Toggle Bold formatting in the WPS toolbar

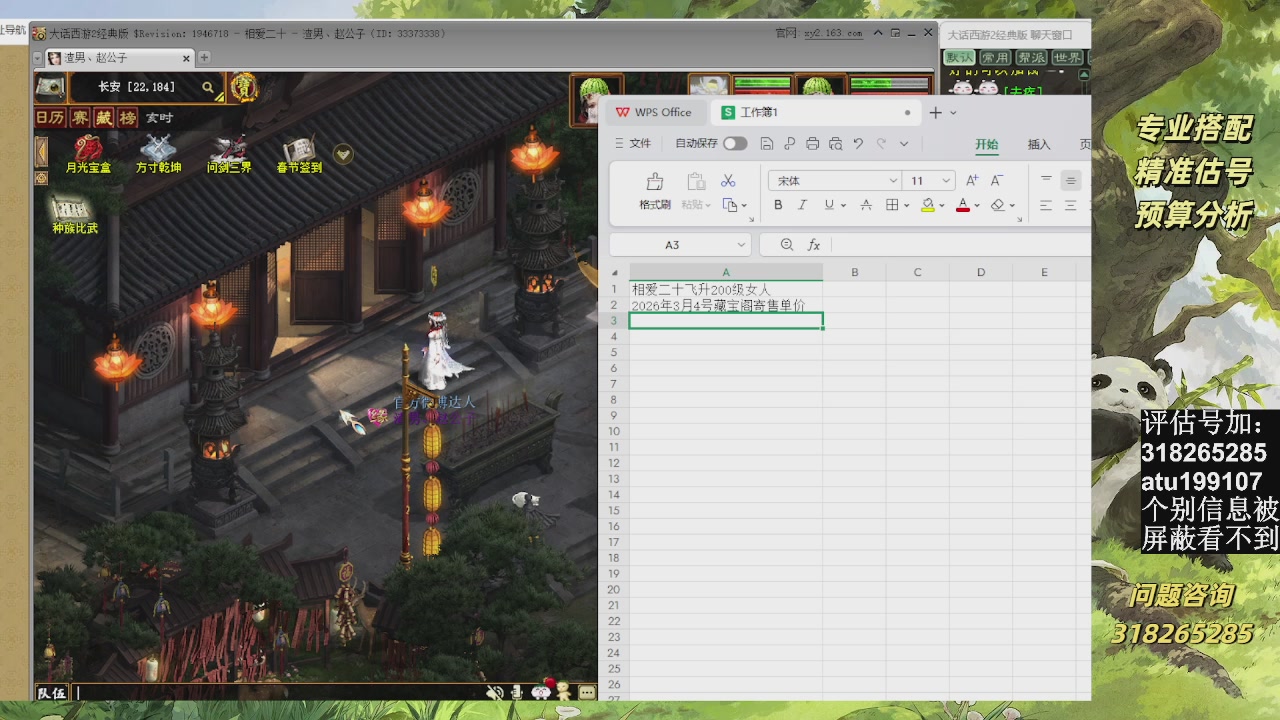pyautogui.click(x=778, y=205)
